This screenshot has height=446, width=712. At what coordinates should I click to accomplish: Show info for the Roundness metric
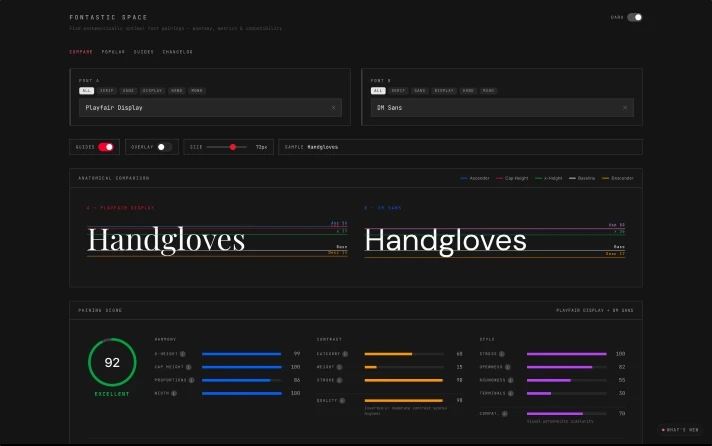click(x=510, y=380)
